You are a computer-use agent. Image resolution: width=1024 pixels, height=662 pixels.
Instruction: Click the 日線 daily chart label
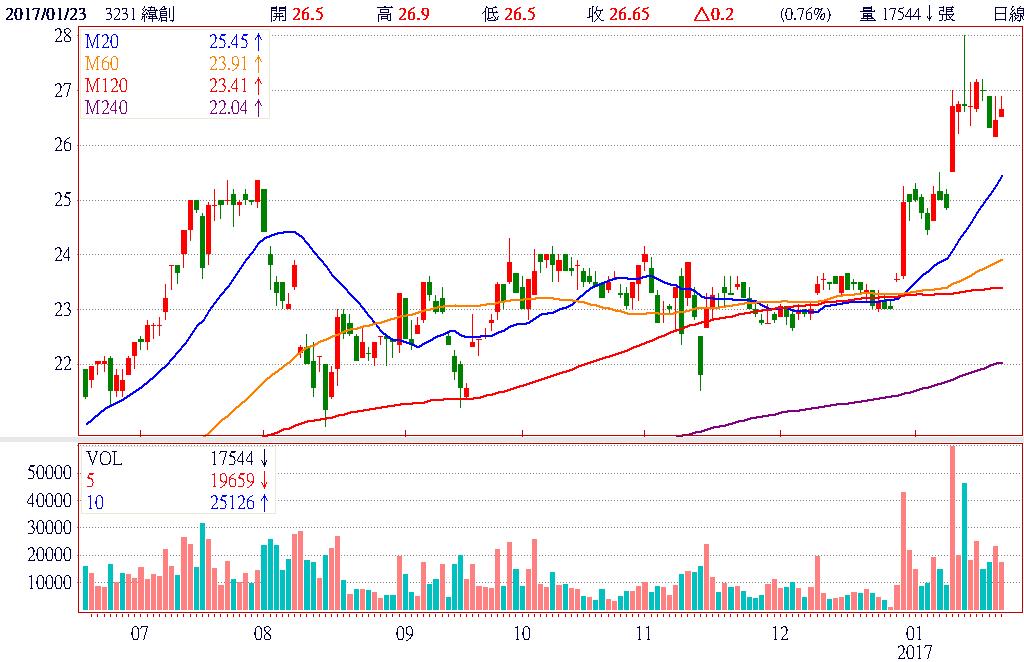[1007, 14]
